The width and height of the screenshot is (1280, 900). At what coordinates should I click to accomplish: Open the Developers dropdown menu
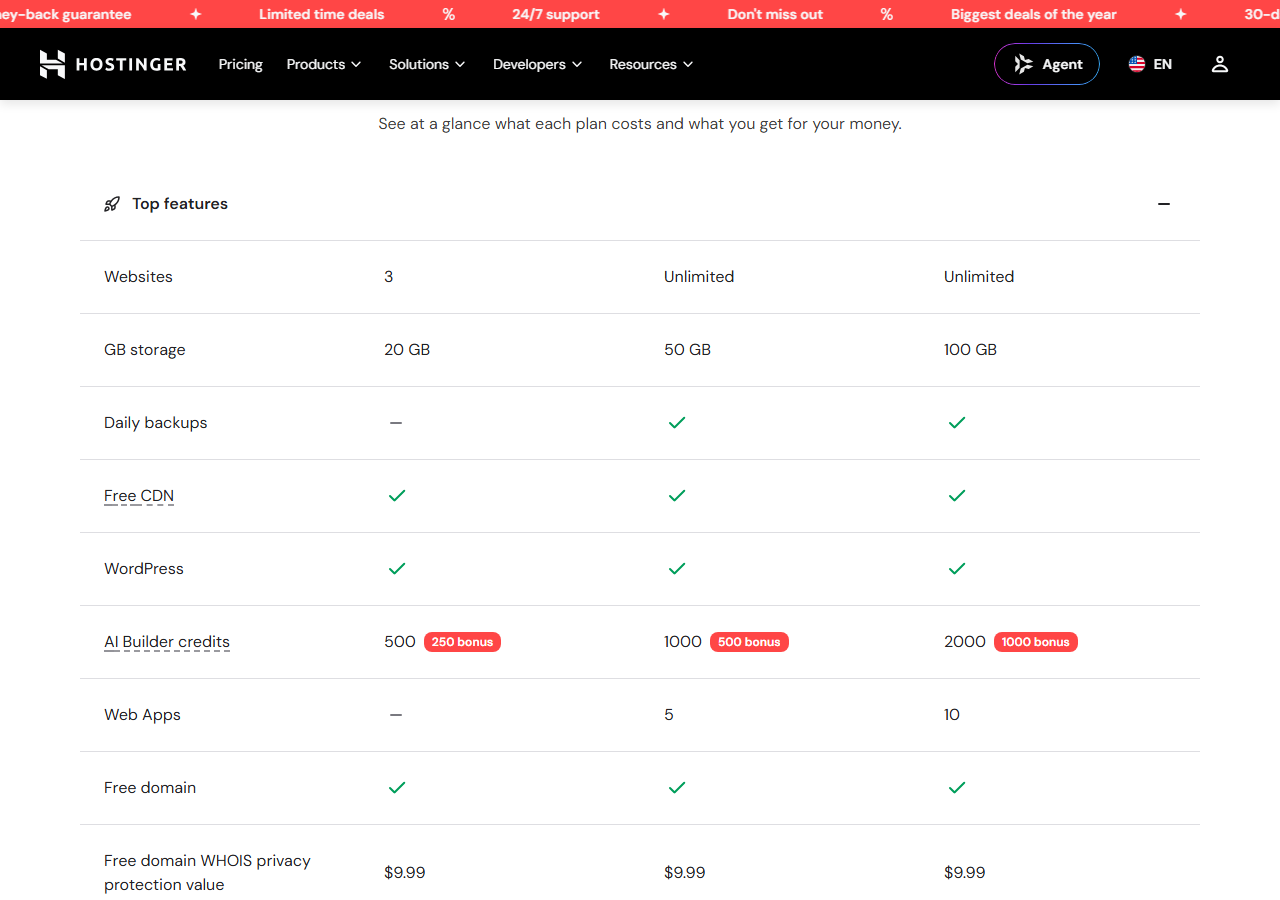coord(537,64)
